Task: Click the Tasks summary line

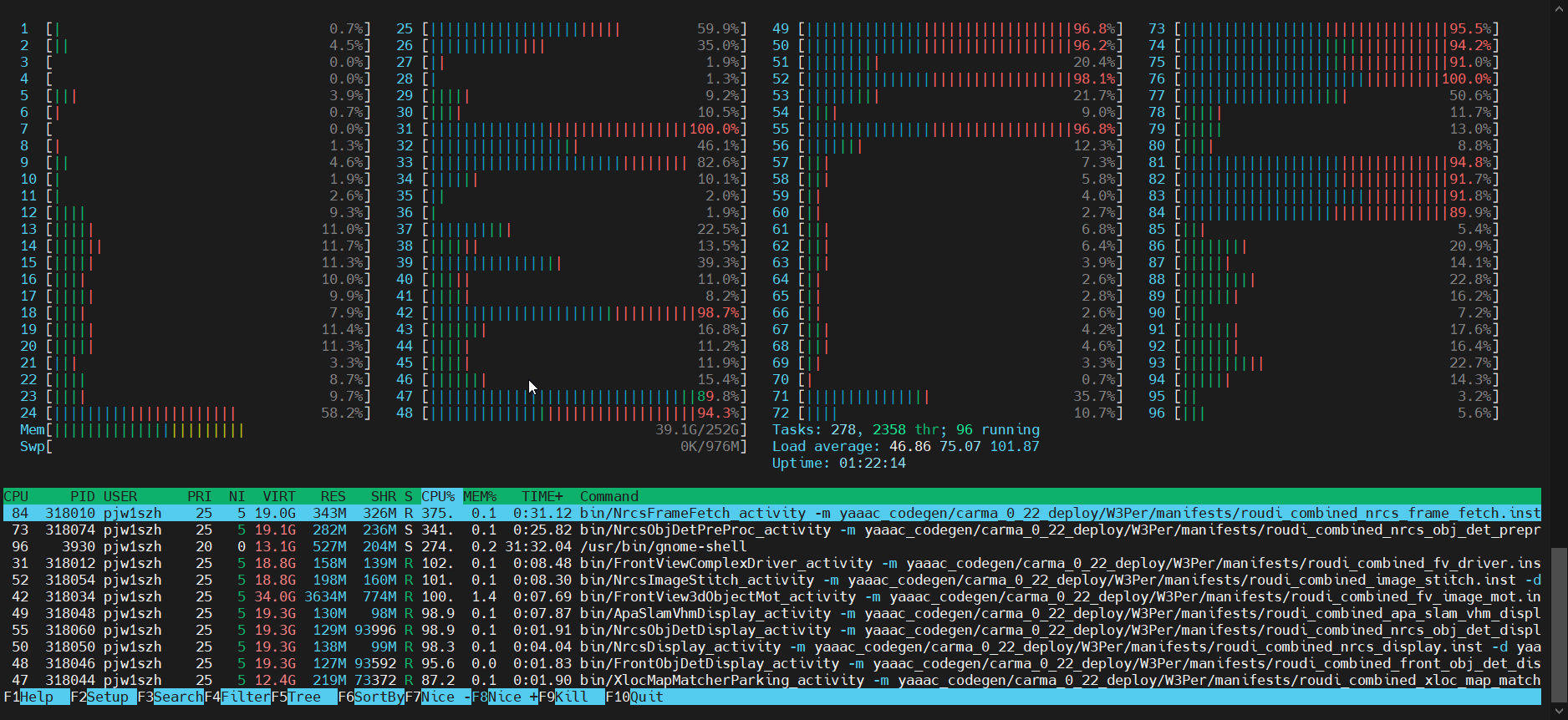Action: [x=906, y=429]
